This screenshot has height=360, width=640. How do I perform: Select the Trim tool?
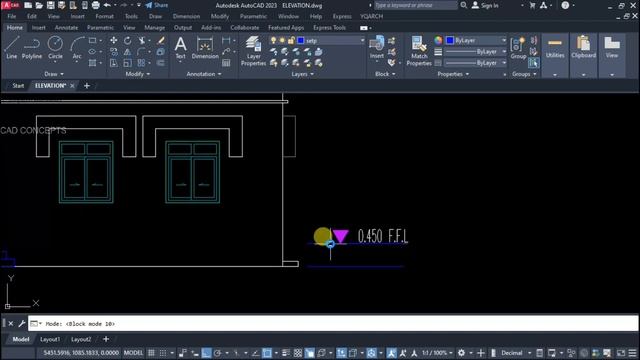pos(142,40)
